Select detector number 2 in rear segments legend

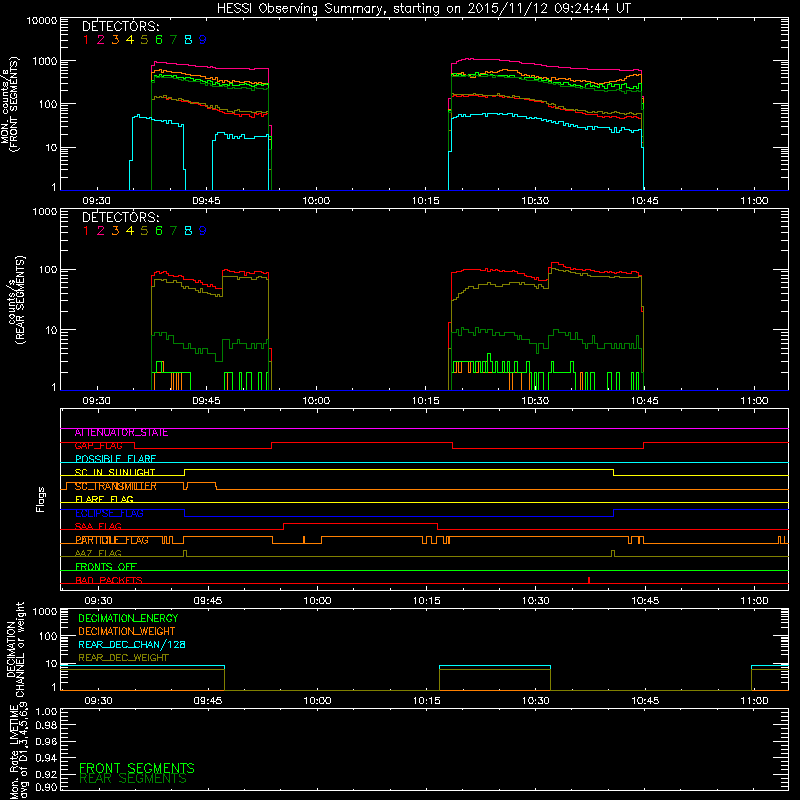coord(101,231)
